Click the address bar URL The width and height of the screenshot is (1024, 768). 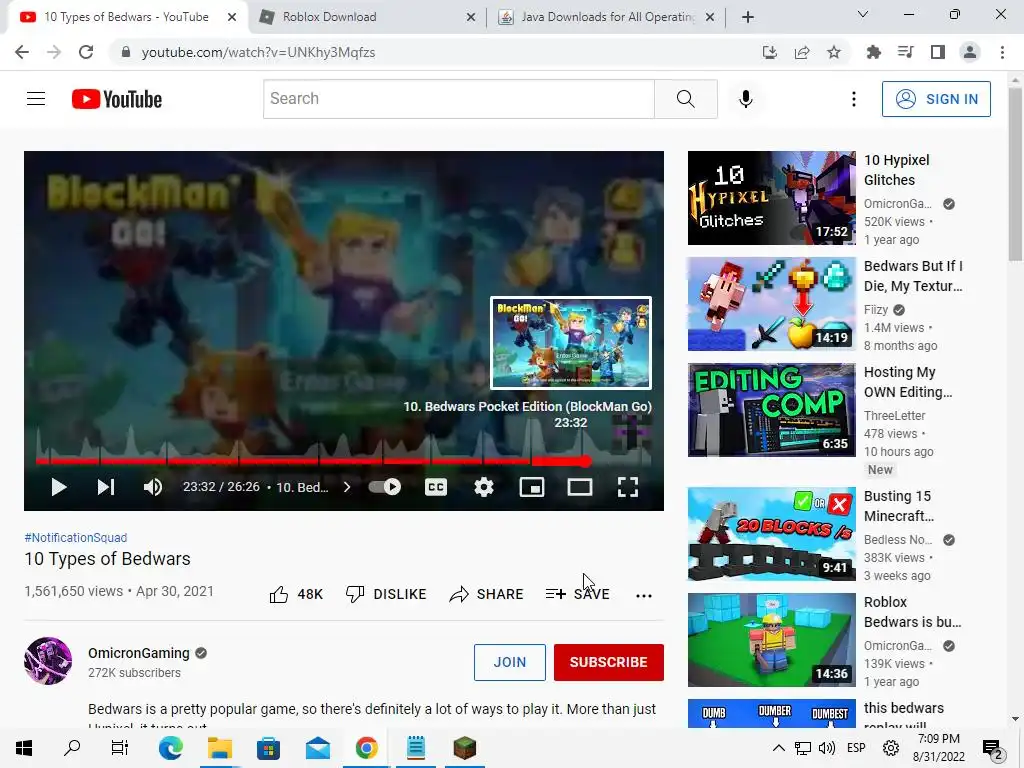click(258, 52)
